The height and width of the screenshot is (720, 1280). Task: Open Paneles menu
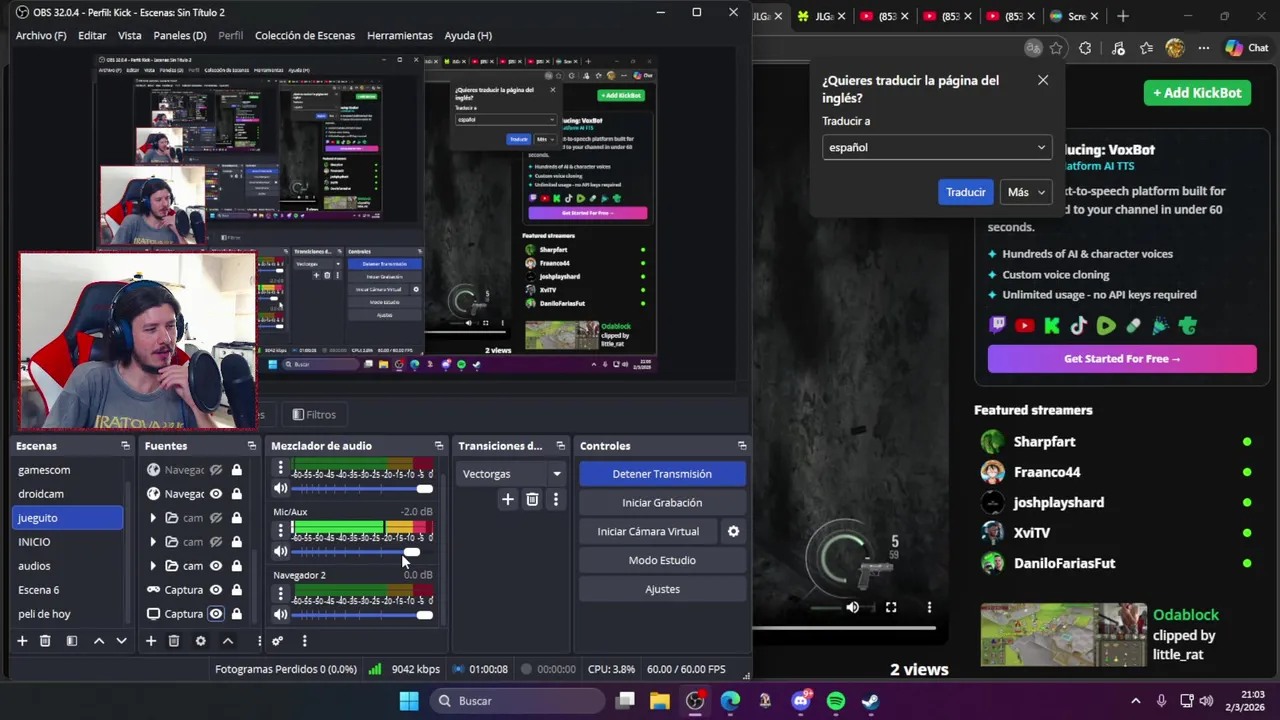tap(180, 35)
